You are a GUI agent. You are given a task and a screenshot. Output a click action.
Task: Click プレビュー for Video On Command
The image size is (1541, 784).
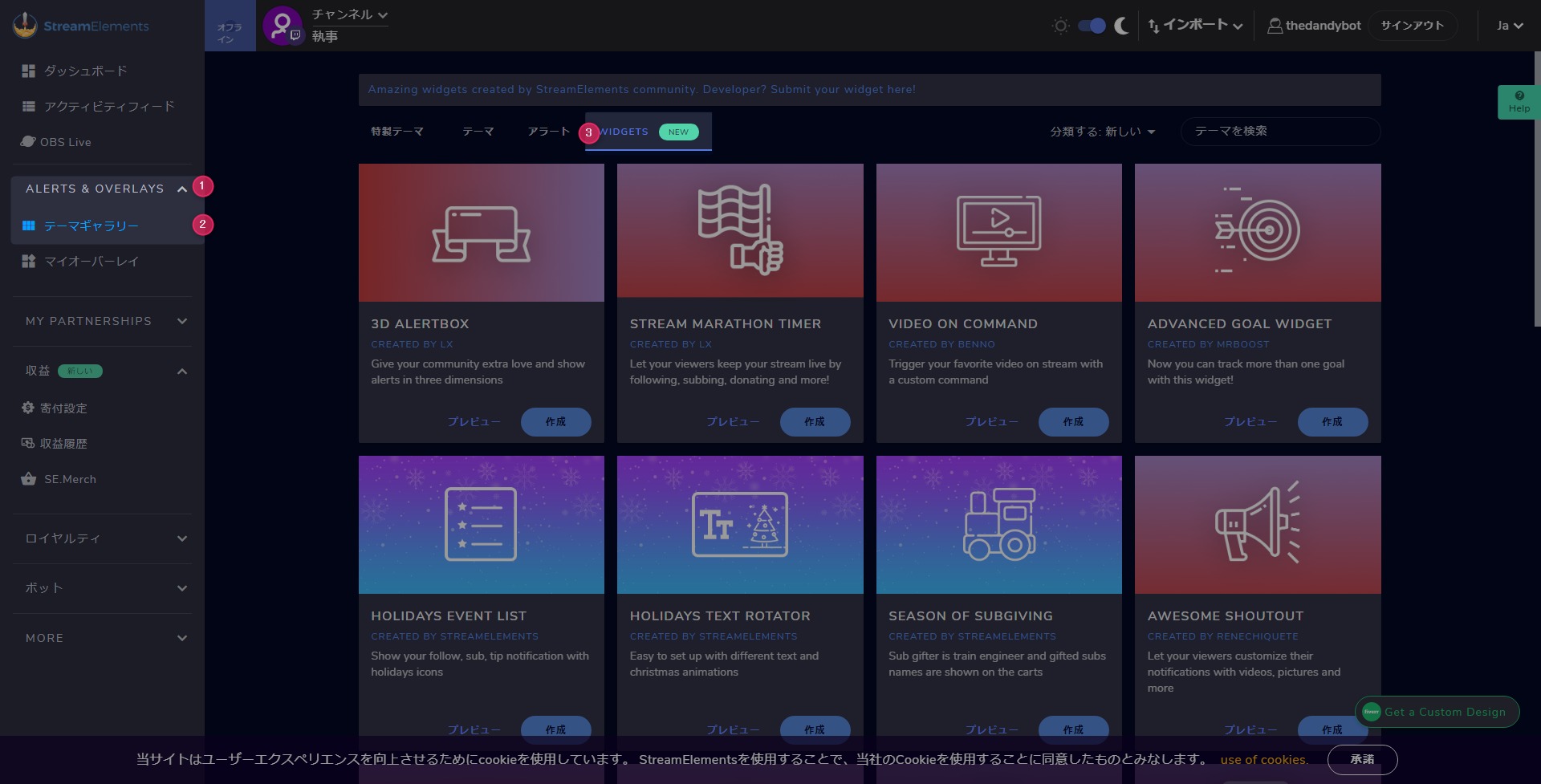click(x=991, y=422)
